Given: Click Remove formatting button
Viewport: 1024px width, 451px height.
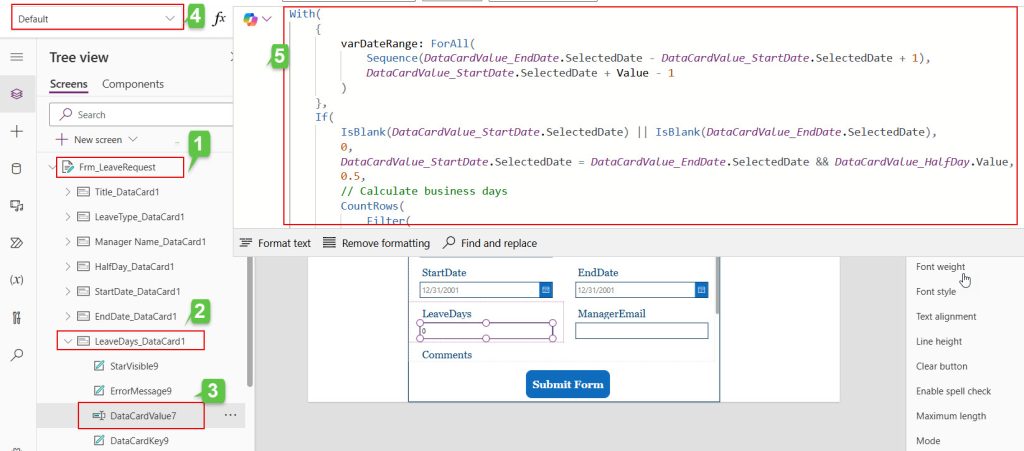Looking at the screenshot, I should pyautogui.click(x=377, y=243).
